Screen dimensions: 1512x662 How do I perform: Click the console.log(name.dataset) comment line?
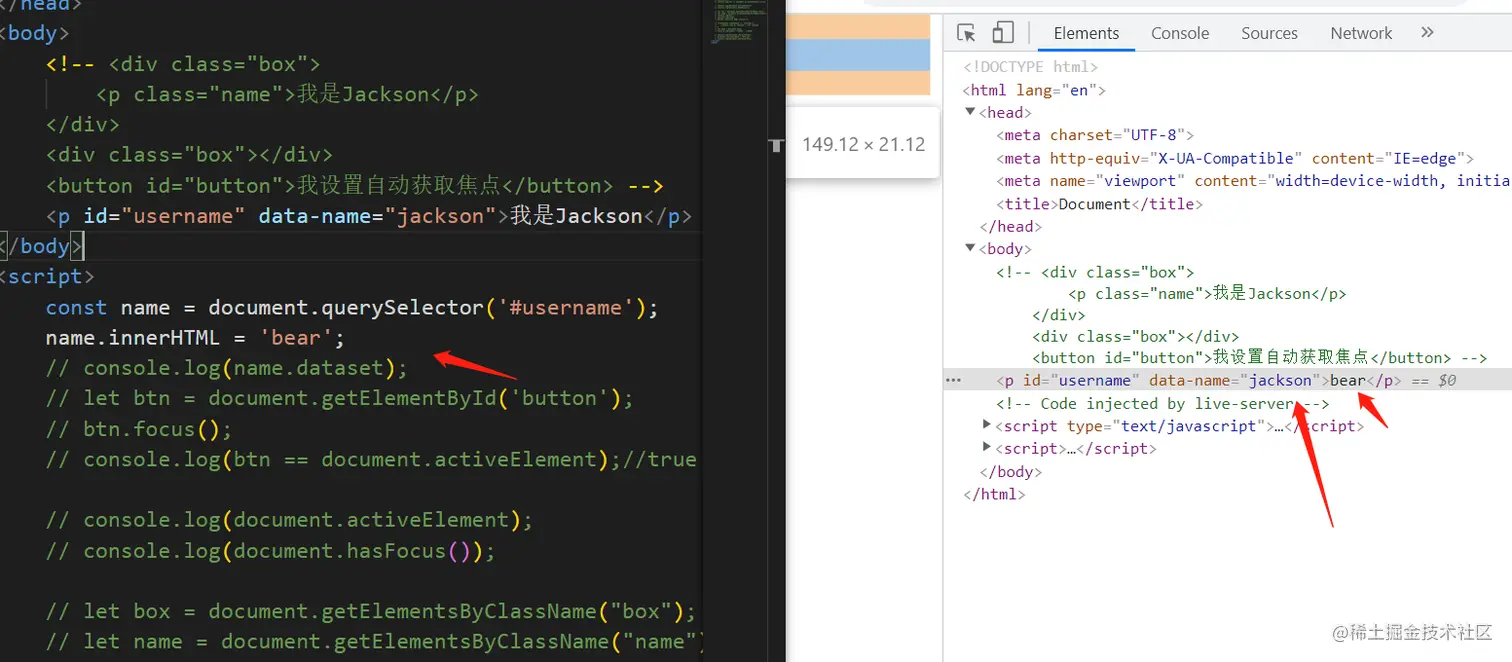tap(226, 368)
